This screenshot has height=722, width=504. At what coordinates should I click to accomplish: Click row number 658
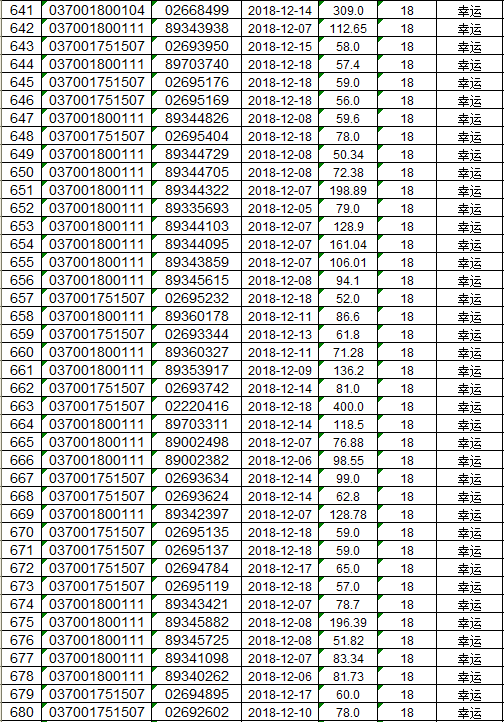(x=21, y=316)
